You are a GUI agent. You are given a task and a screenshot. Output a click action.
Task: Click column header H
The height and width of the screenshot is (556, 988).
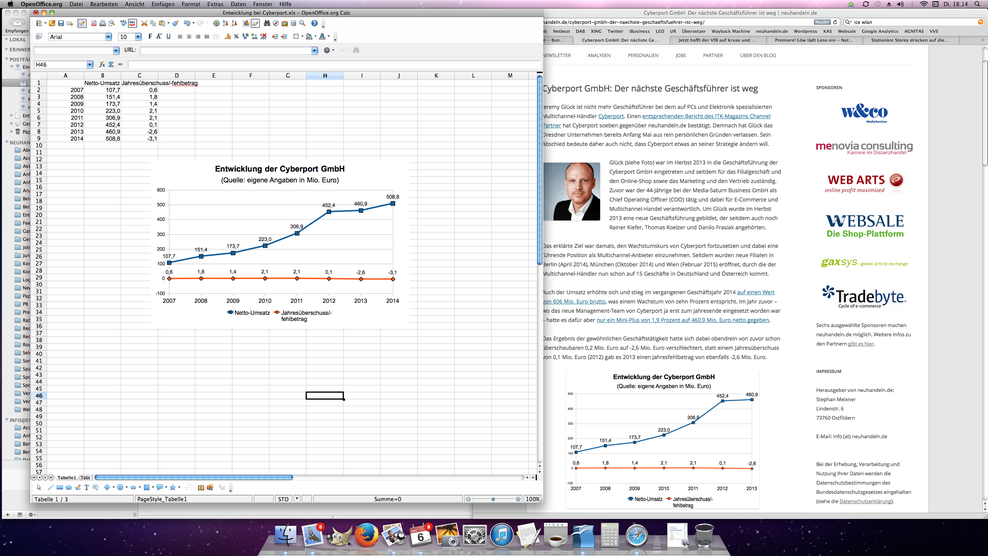pos(325,75)
